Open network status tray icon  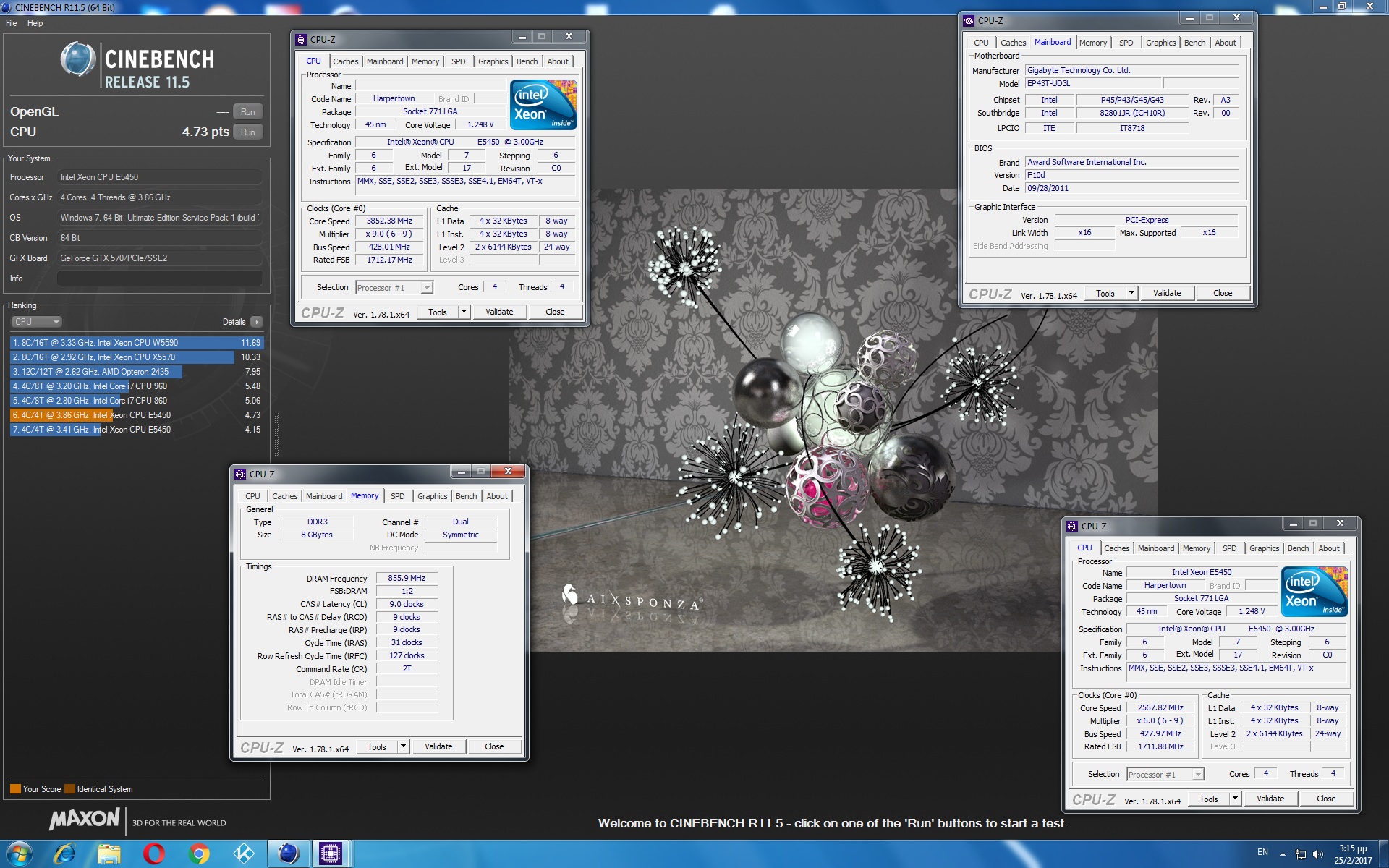coord(1300,854)
